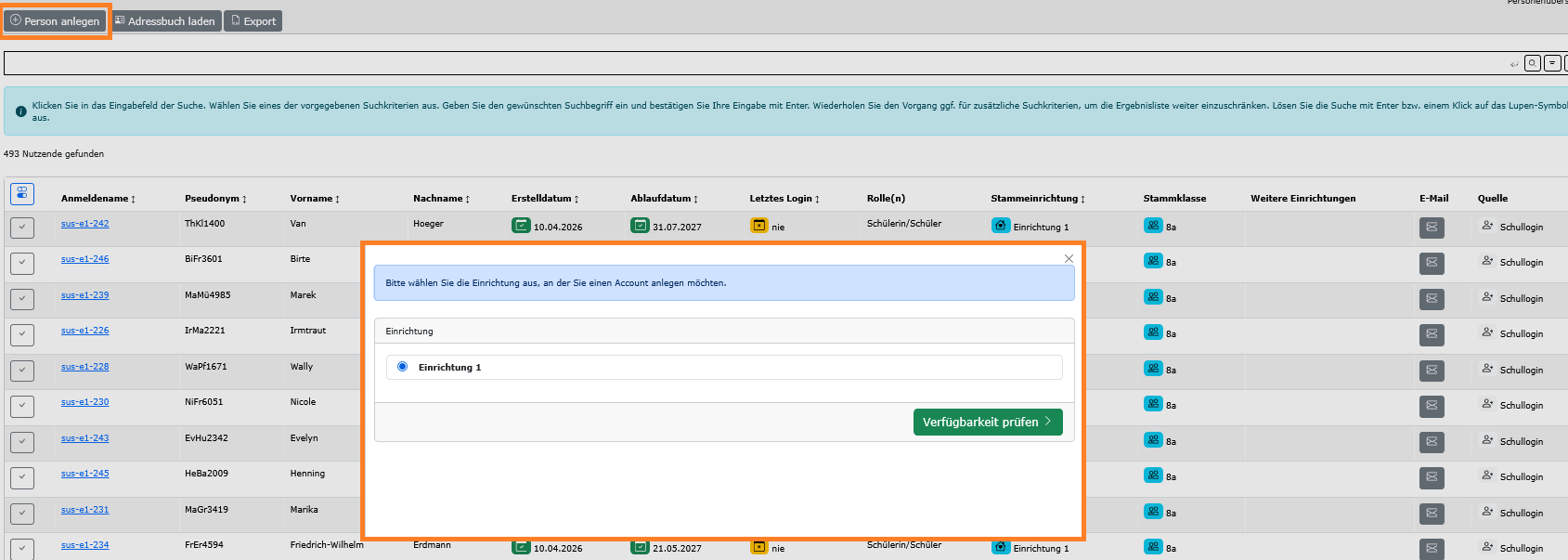
Task: Click the Adressbuch laden button
Action: point(165,20)
